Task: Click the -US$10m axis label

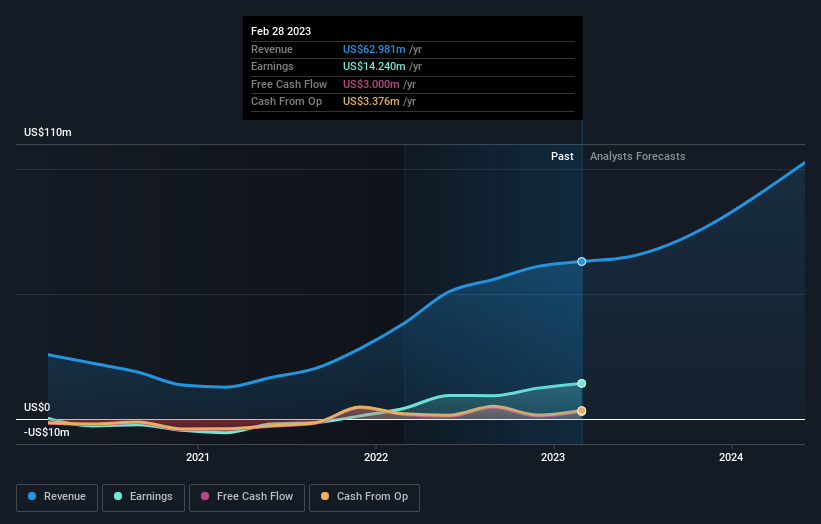Action: point(47,432)
